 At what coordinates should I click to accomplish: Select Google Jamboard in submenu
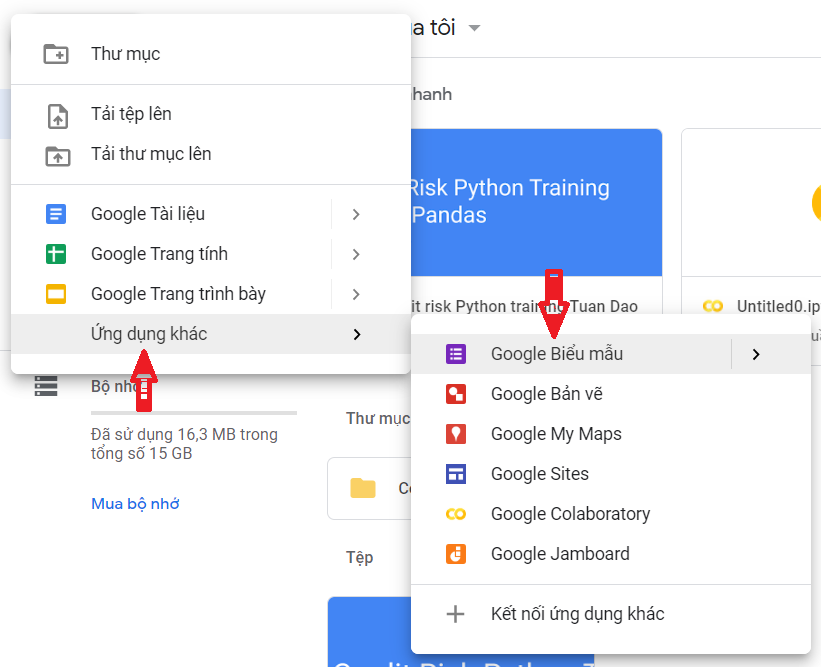(611, 554)
